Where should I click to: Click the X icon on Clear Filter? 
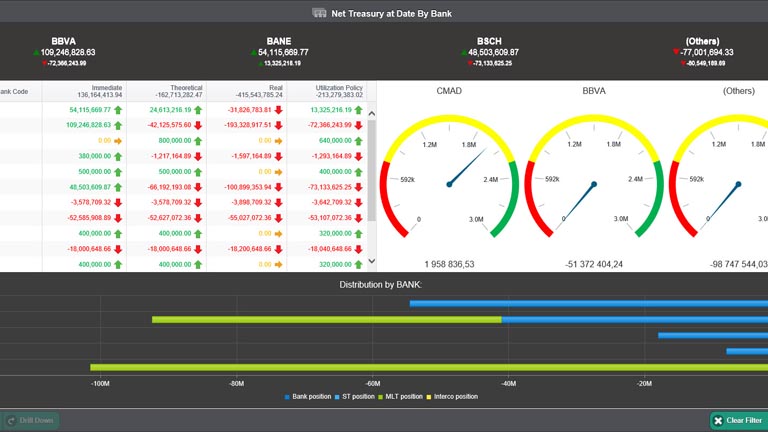pyautogui.click(x=718, y=420)
